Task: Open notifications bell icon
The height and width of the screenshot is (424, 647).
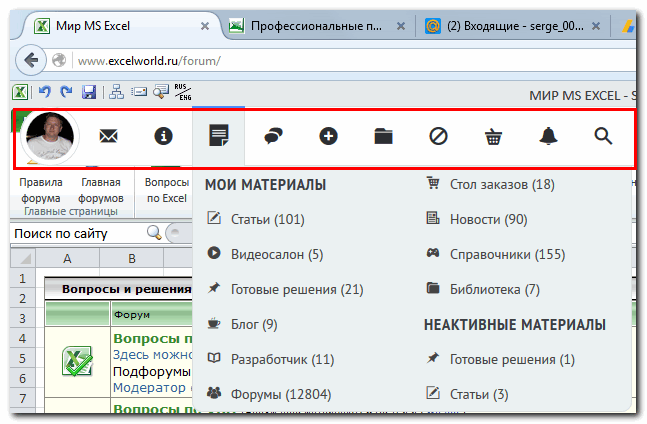Action: coord(548,136)
